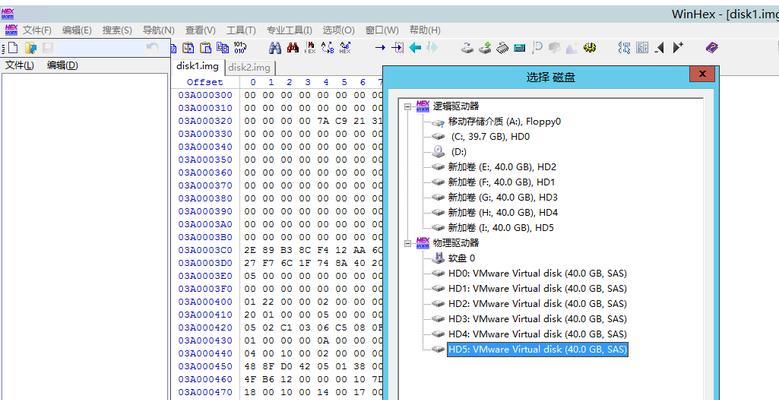Image resolution: width=779 pixels, height=400 pixels.
Task: Select logical drive (C:, 39.7 GB), HD0
Action: point(489,136)
